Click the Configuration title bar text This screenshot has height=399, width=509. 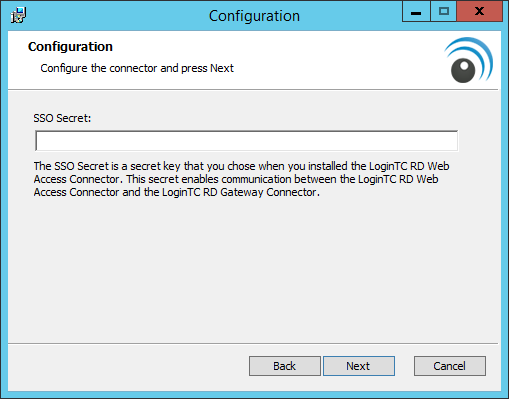click(254, 16)
